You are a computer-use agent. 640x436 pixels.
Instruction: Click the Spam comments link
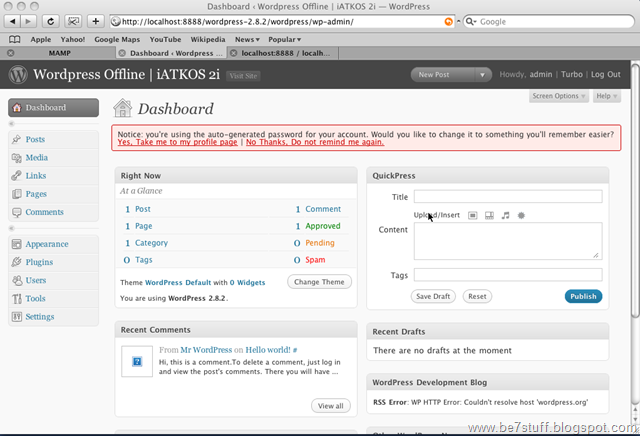[315, 260]
